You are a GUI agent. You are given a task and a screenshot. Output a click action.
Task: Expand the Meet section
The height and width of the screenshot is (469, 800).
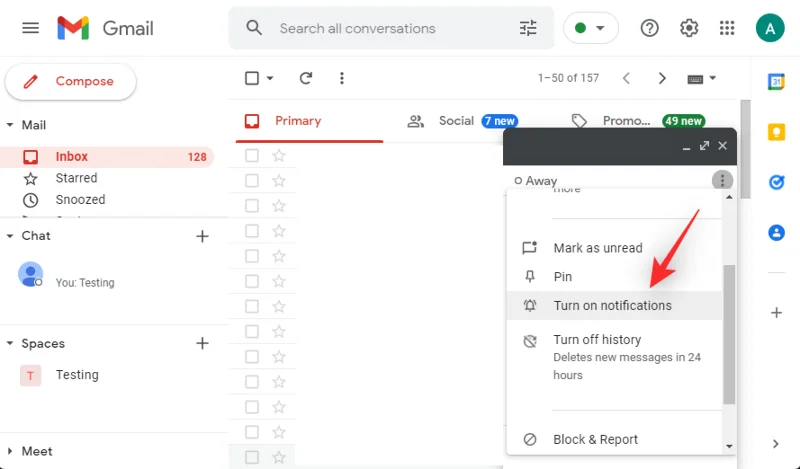coord(10,451)
